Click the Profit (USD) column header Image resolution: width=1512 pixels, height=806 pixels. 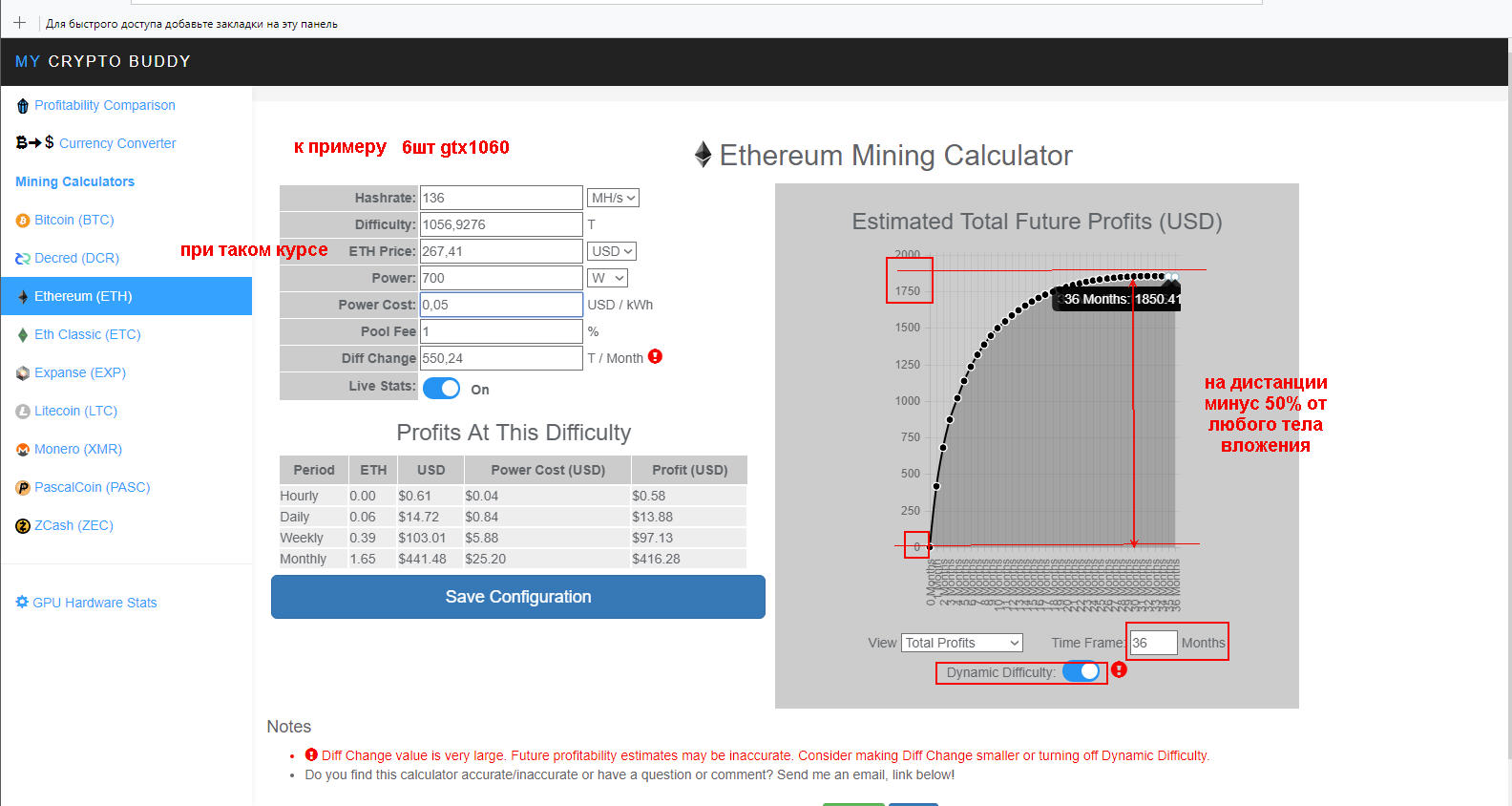click(689, 470)
